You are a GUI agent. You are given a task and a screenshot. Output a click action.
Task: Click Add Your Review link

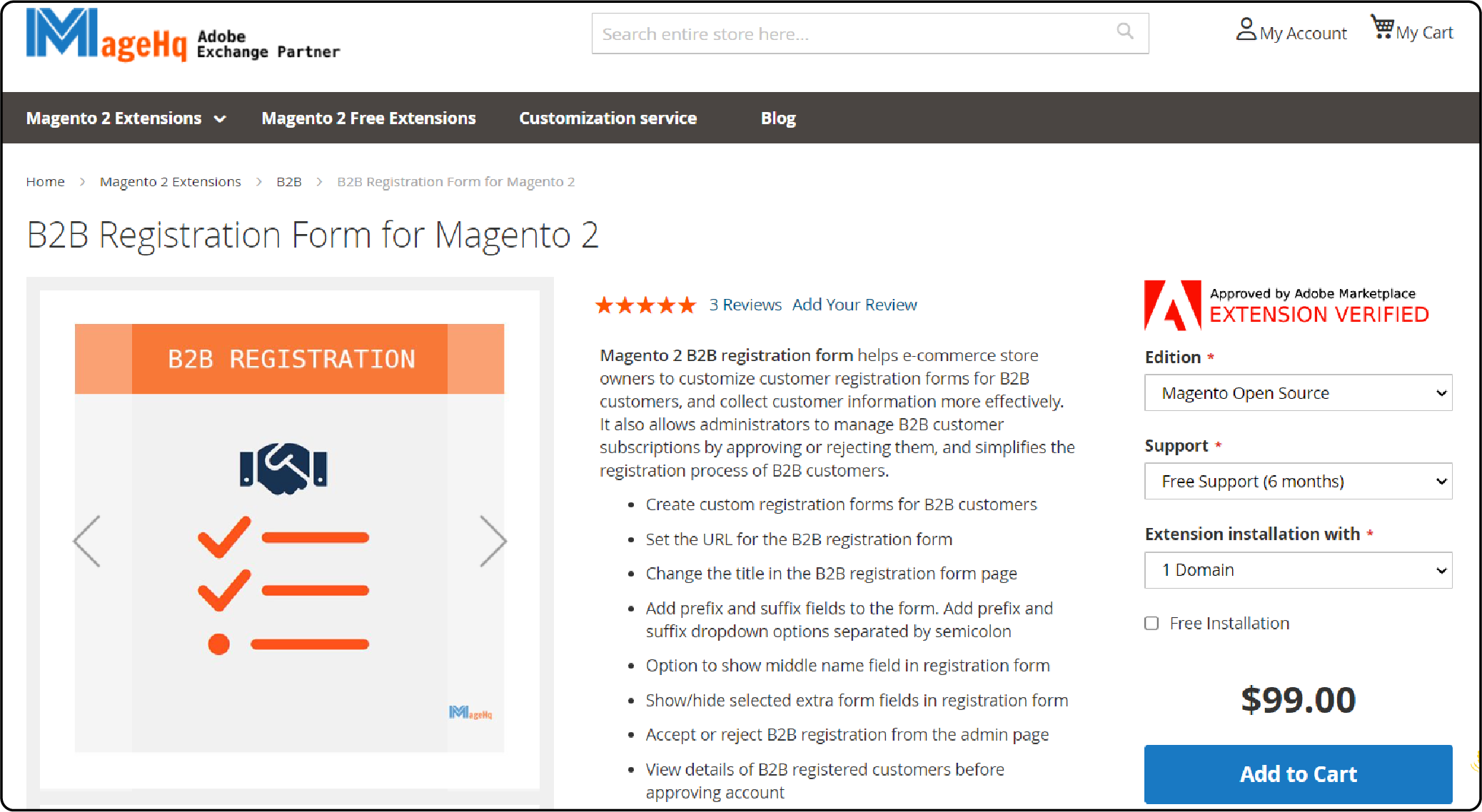click(854, 304)
